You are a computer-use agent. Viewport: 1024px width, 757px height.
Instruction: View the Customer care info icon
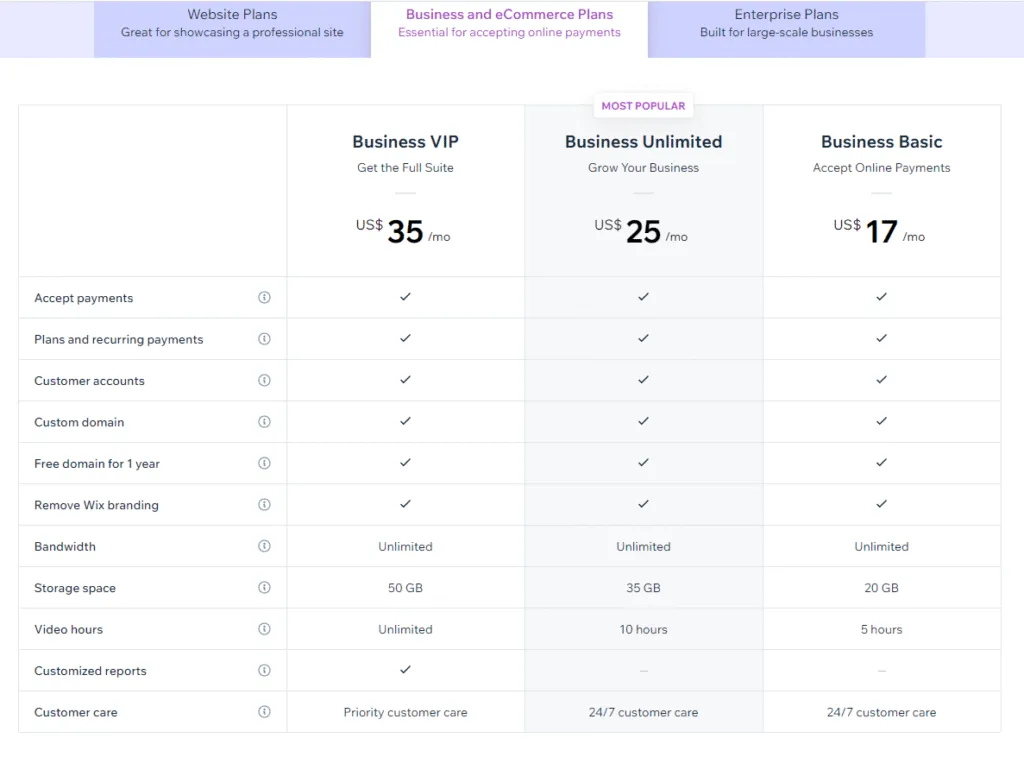(x=264, y=712)
